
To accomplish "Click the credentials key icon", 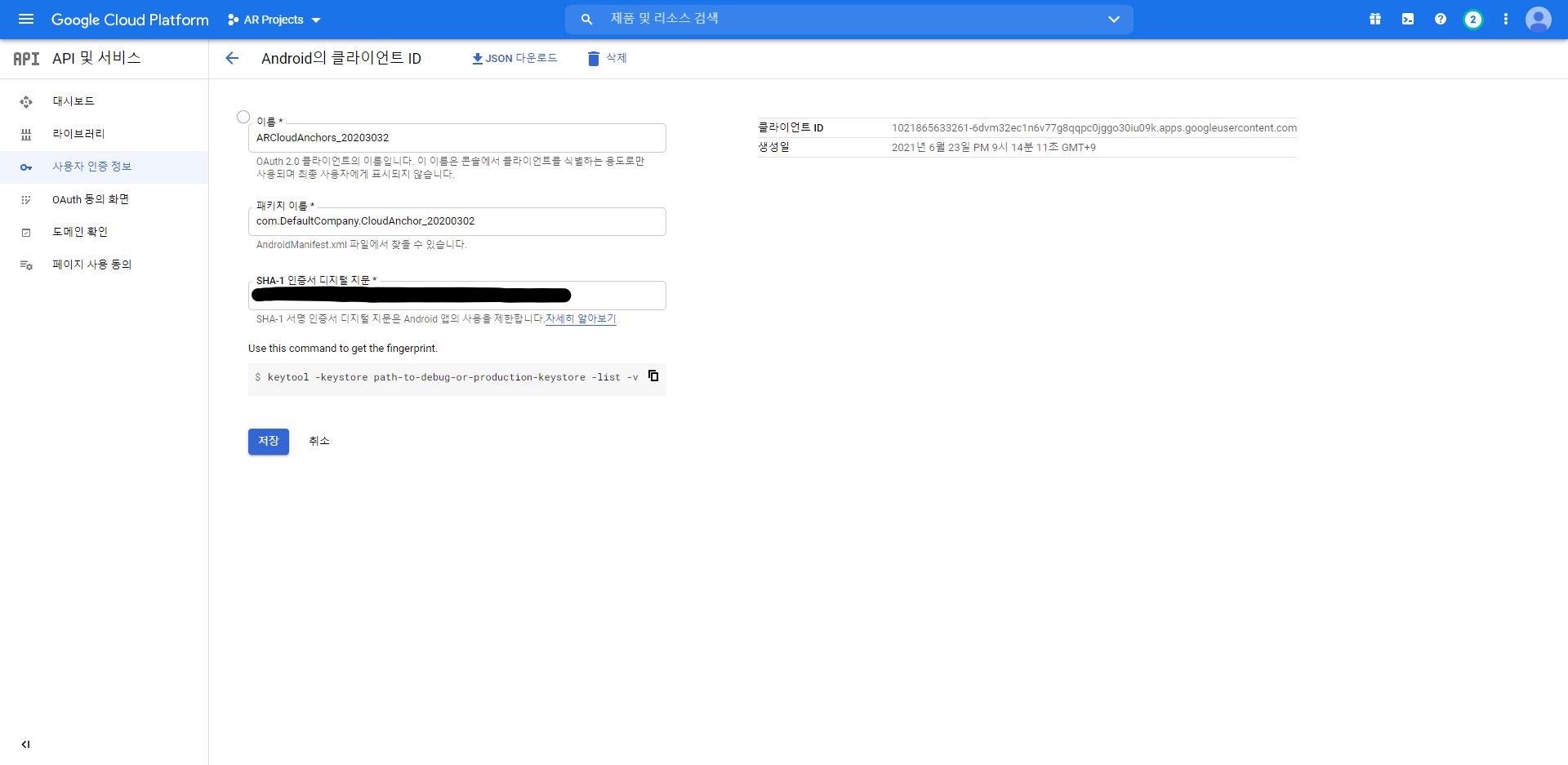I will point(26,167).
